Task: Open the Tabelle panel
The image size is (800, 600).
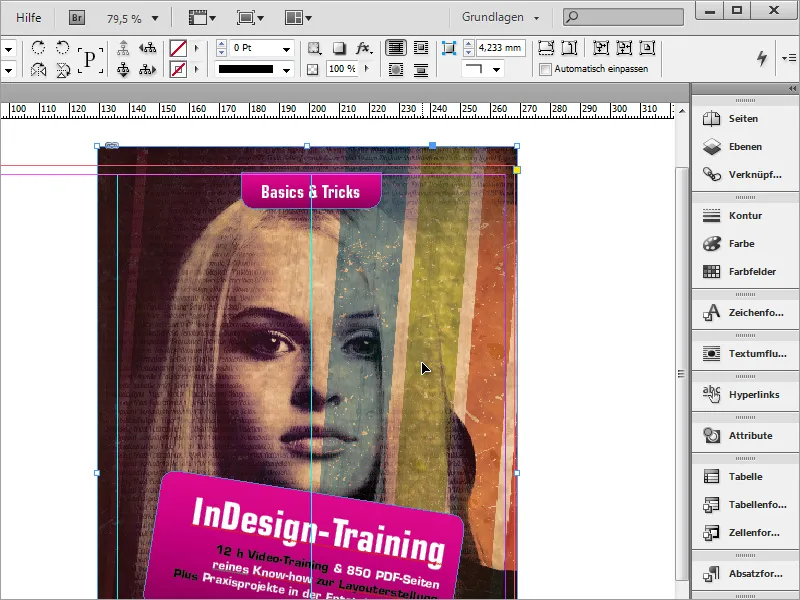Action: (x=745, y=477)
